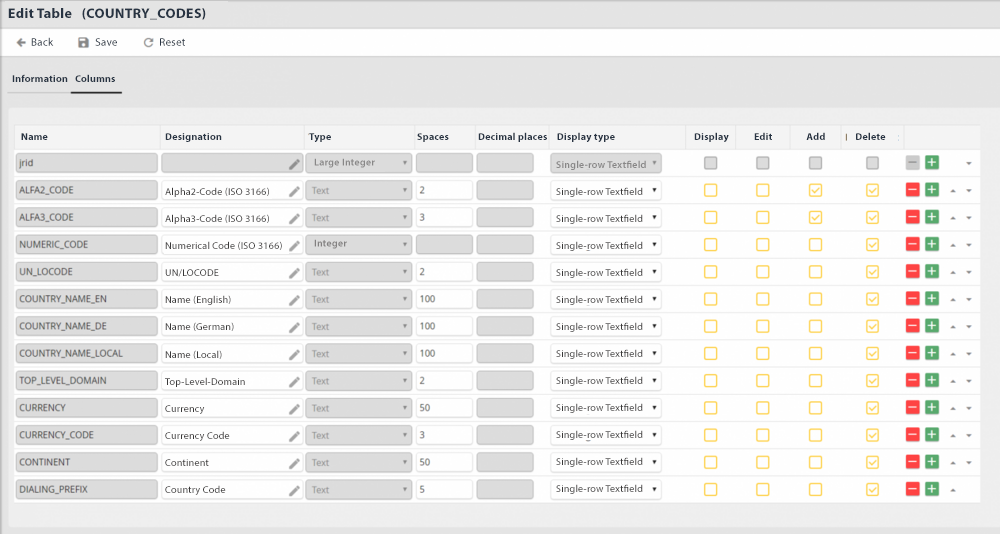Add a column after CURRENCY row

point(932,407)
